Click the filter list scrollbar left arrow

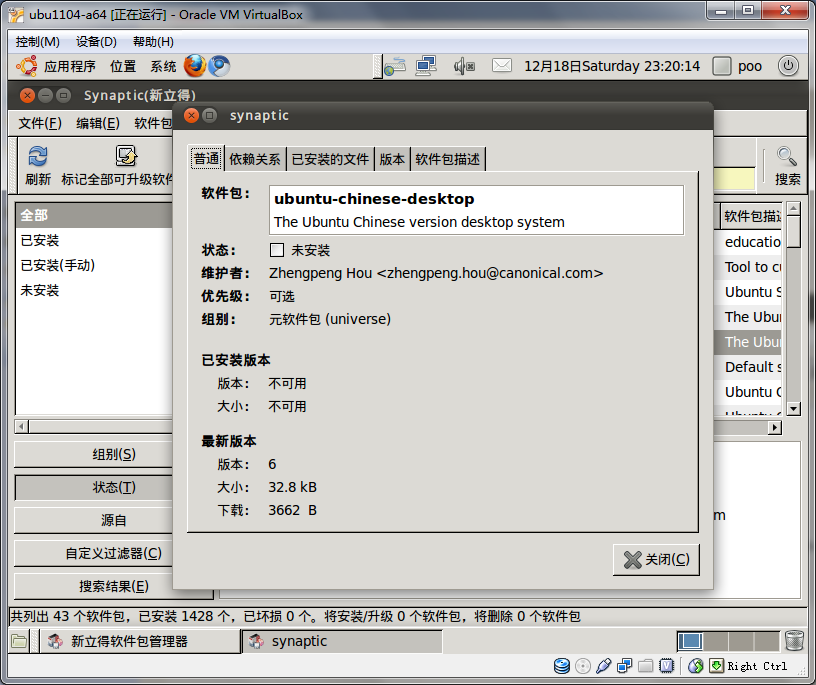point(21,427)
